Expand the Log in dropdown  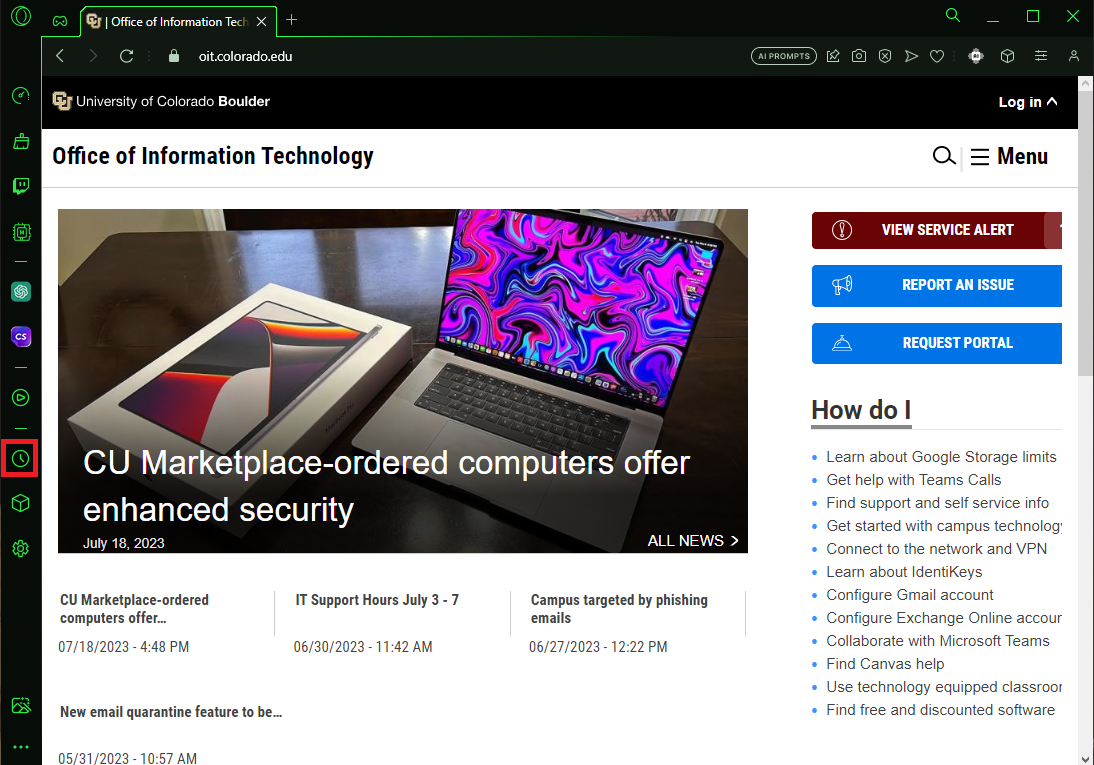[1027, 102]
